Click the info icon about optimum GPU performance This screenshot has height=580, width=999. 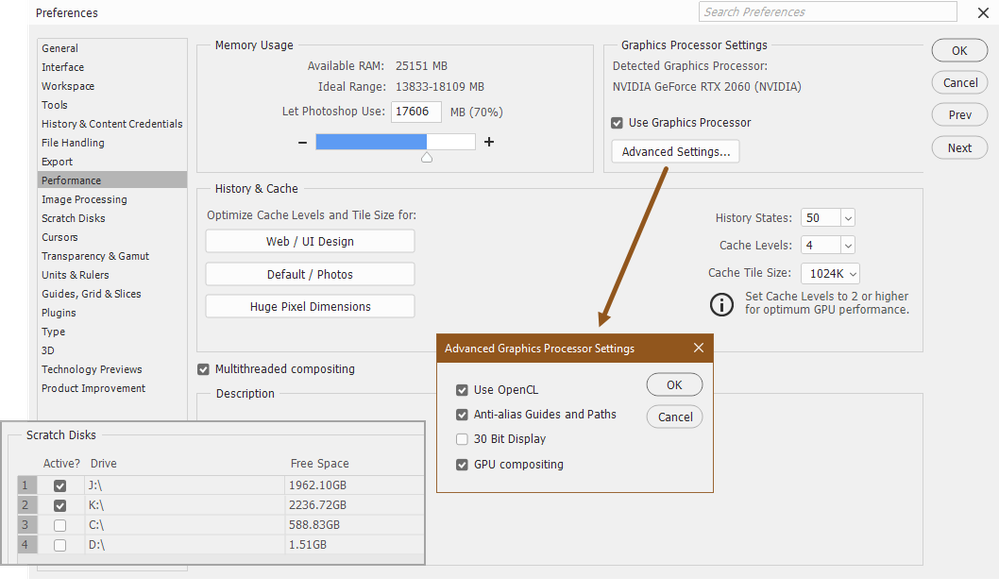722,304
